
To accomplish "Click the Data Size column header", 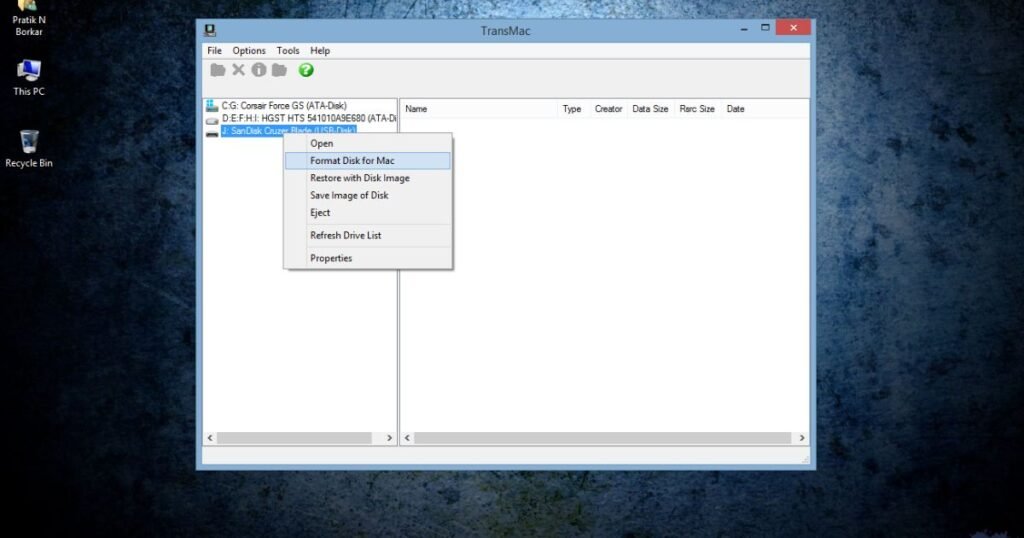I will (x=650, y=109).
